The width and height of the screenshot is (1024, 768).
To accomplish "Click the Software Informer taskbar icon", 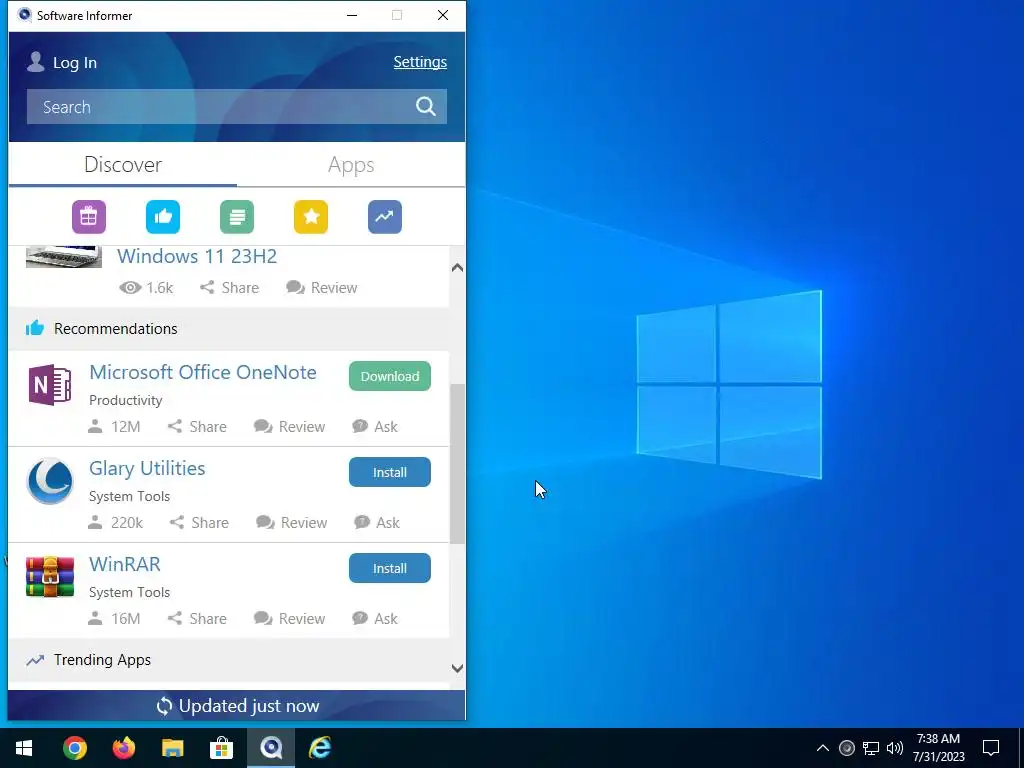I will pos(270,748).
